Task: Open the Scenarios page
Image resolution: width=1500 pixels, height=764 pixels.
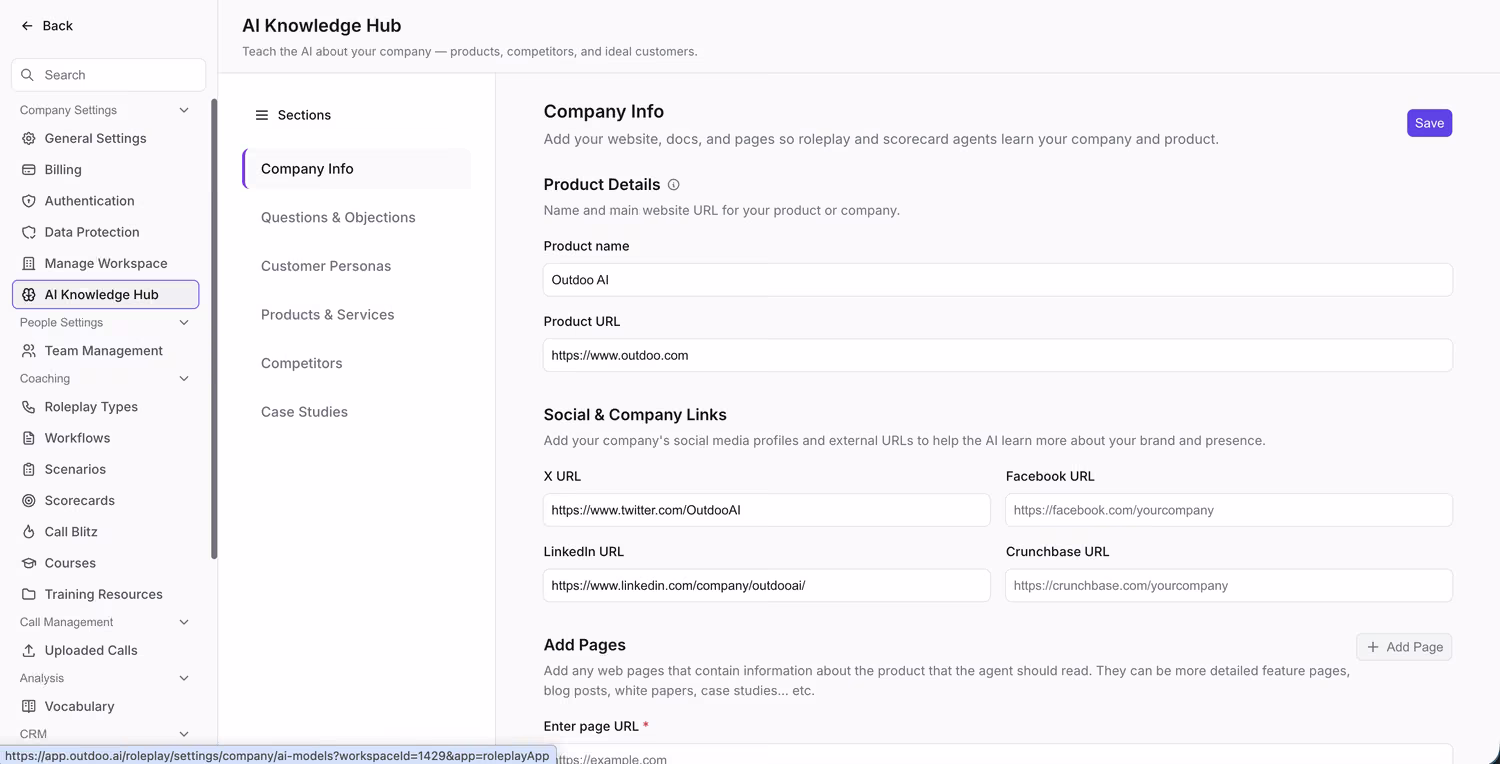Action: (106, 469)
